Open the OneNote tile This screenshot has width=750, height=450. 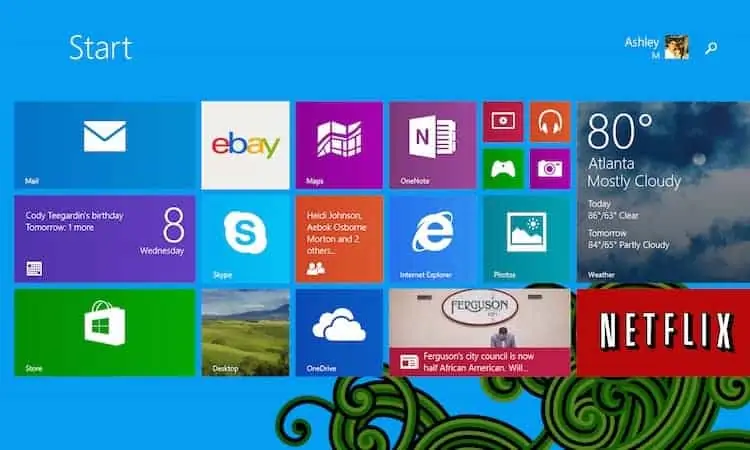pos(433,145)
